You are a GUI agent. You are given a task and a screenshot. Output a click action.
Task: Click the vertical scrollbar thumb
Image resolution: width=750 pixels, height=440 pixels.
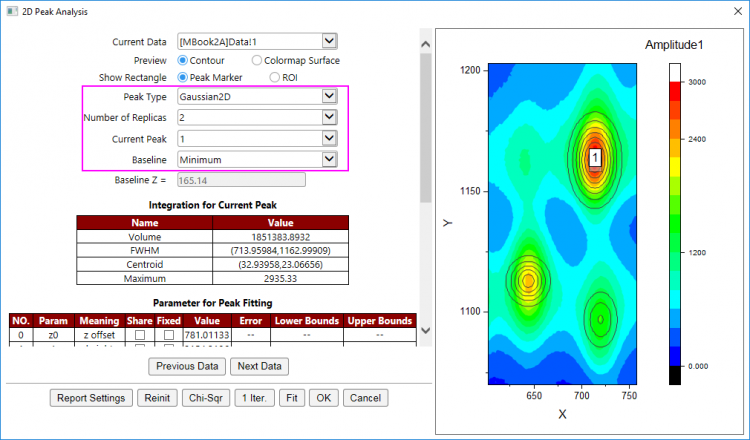425,127
